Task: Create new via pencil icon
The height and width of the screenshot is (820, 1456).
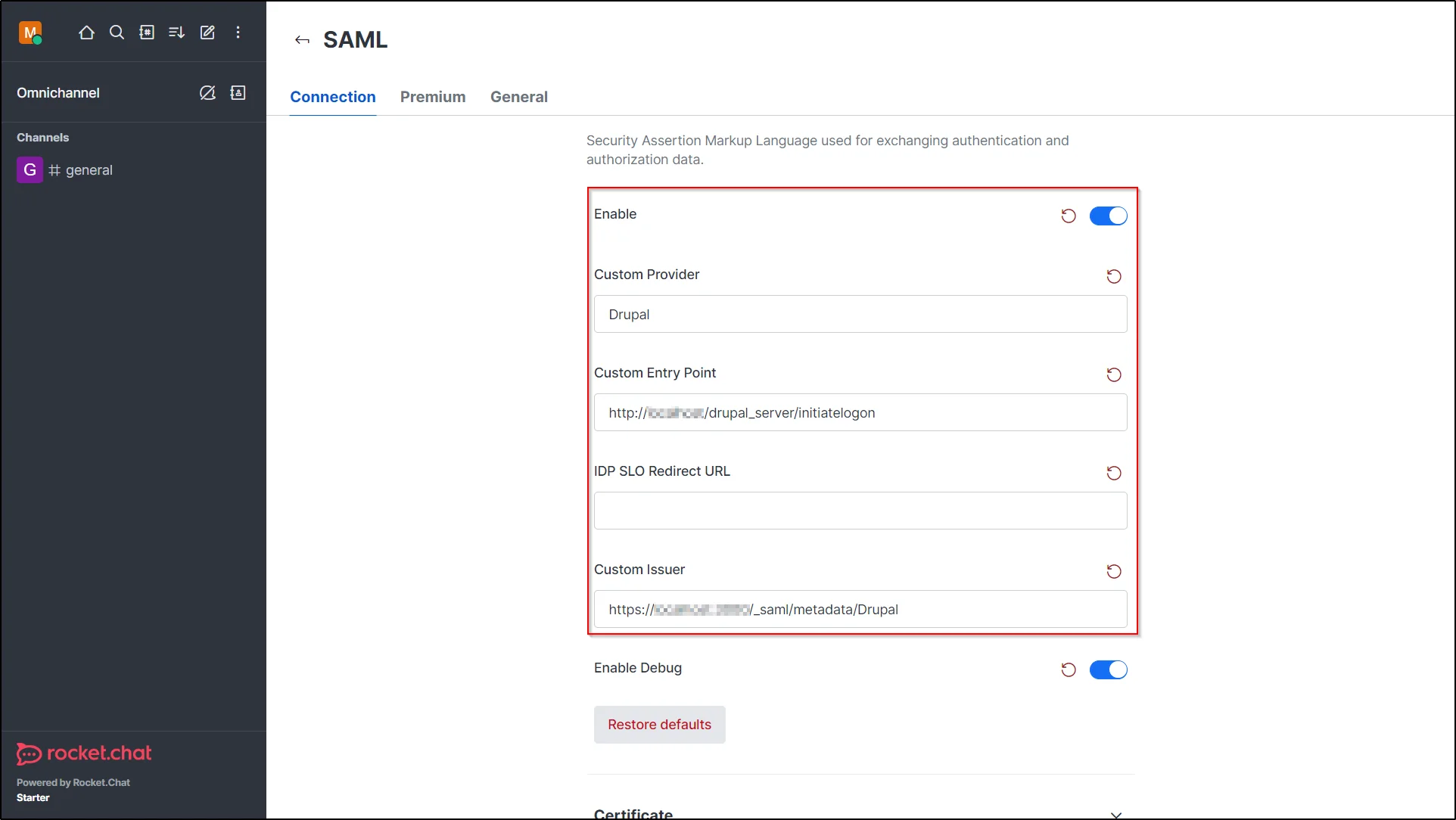Action: [207, 33]
